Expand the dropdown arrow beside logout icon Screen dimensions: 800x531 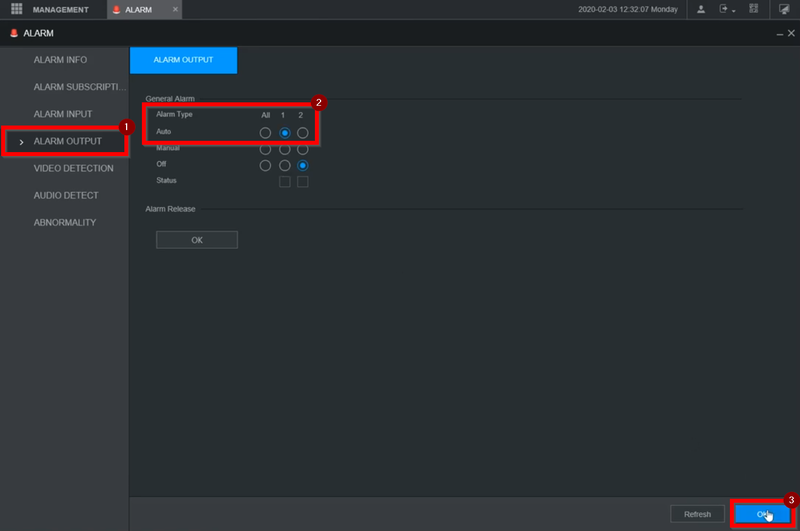click(734, 11)
